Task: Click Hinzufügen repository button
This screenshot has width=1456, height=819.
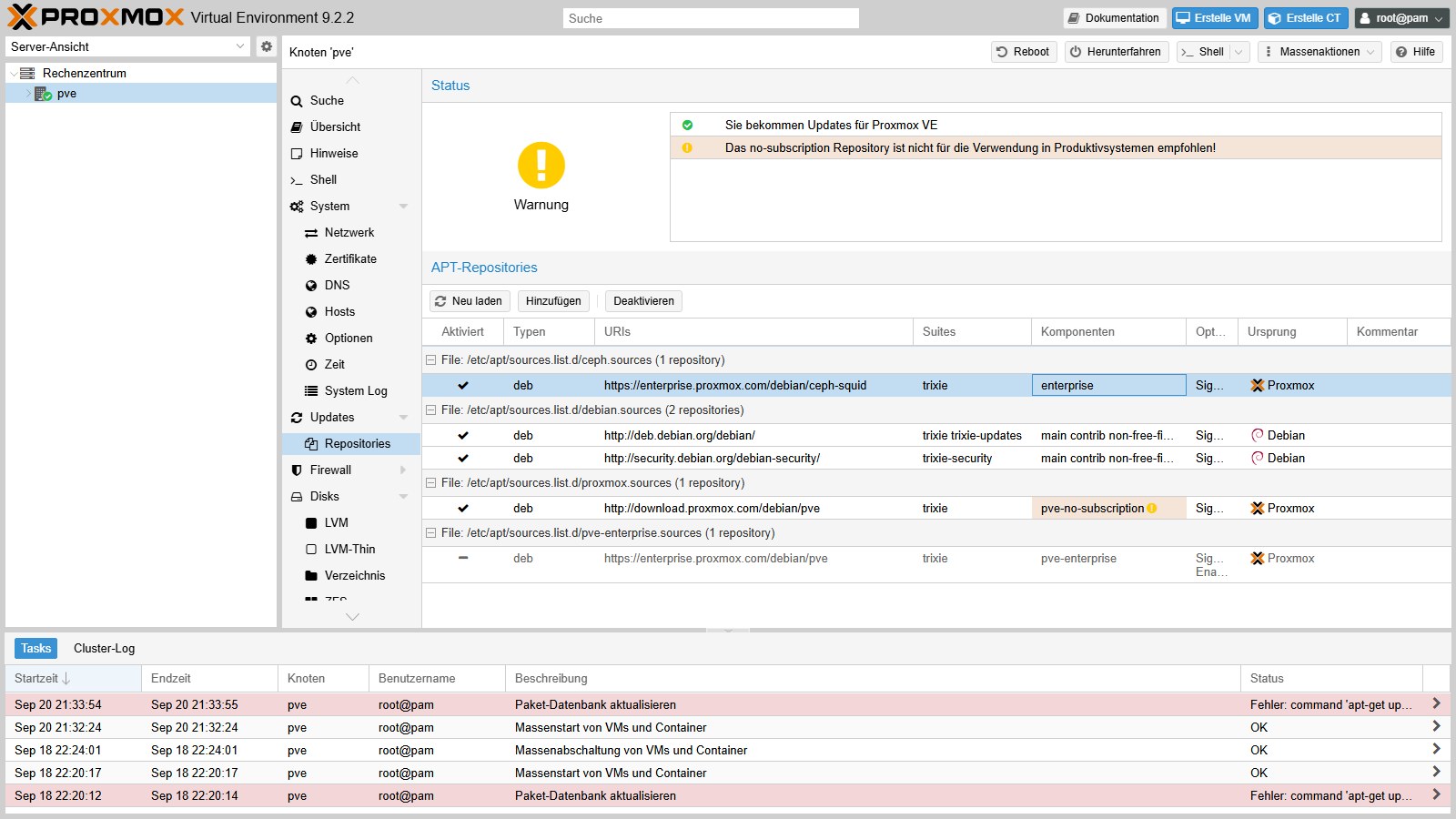Action: click(553, 301)
